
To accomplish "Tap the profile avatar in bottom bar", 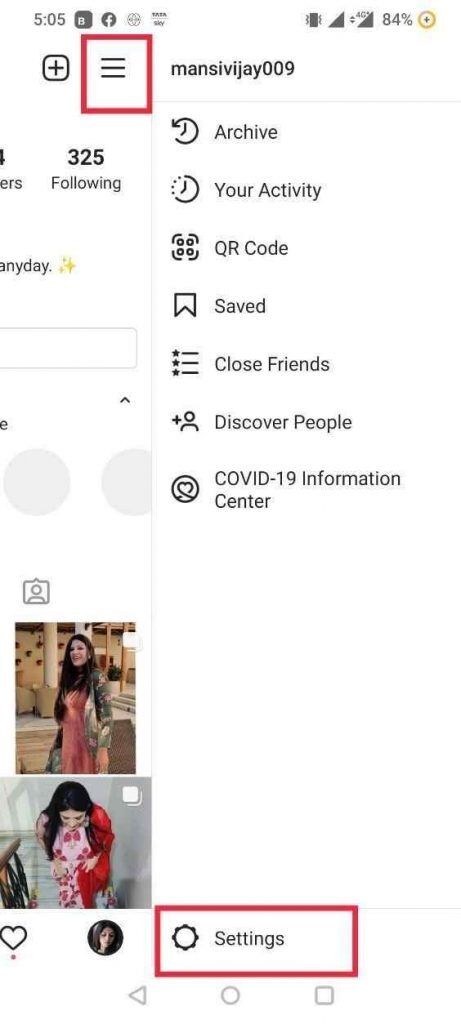I will (x=106, y=938).
